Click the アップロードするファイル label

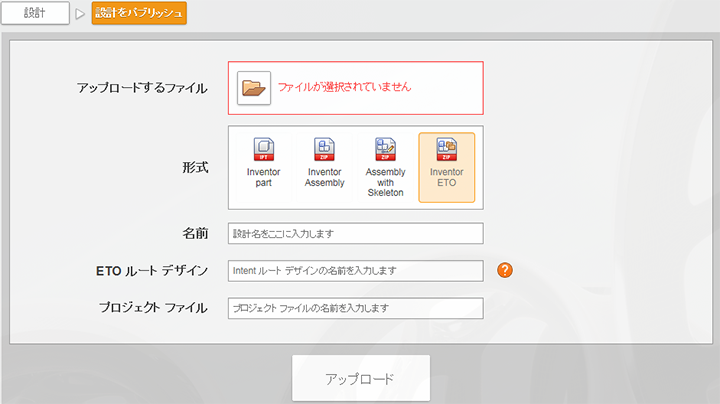(x=142, y=88)
